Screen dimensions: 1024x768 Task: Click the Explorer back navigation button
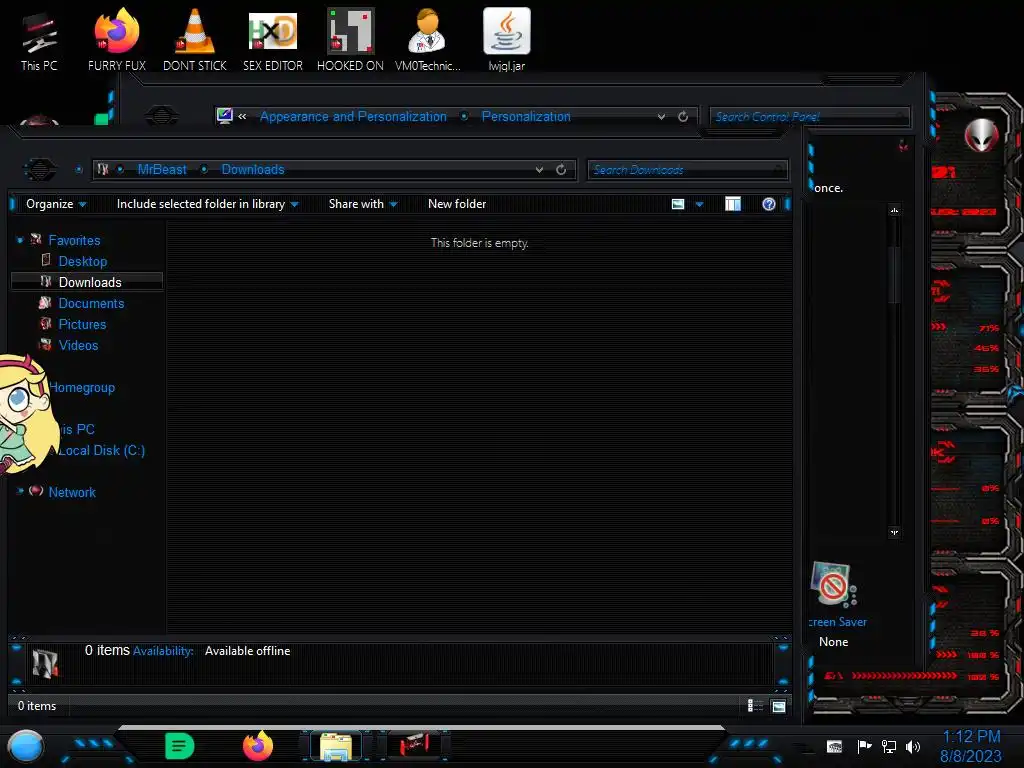[40, 170]
